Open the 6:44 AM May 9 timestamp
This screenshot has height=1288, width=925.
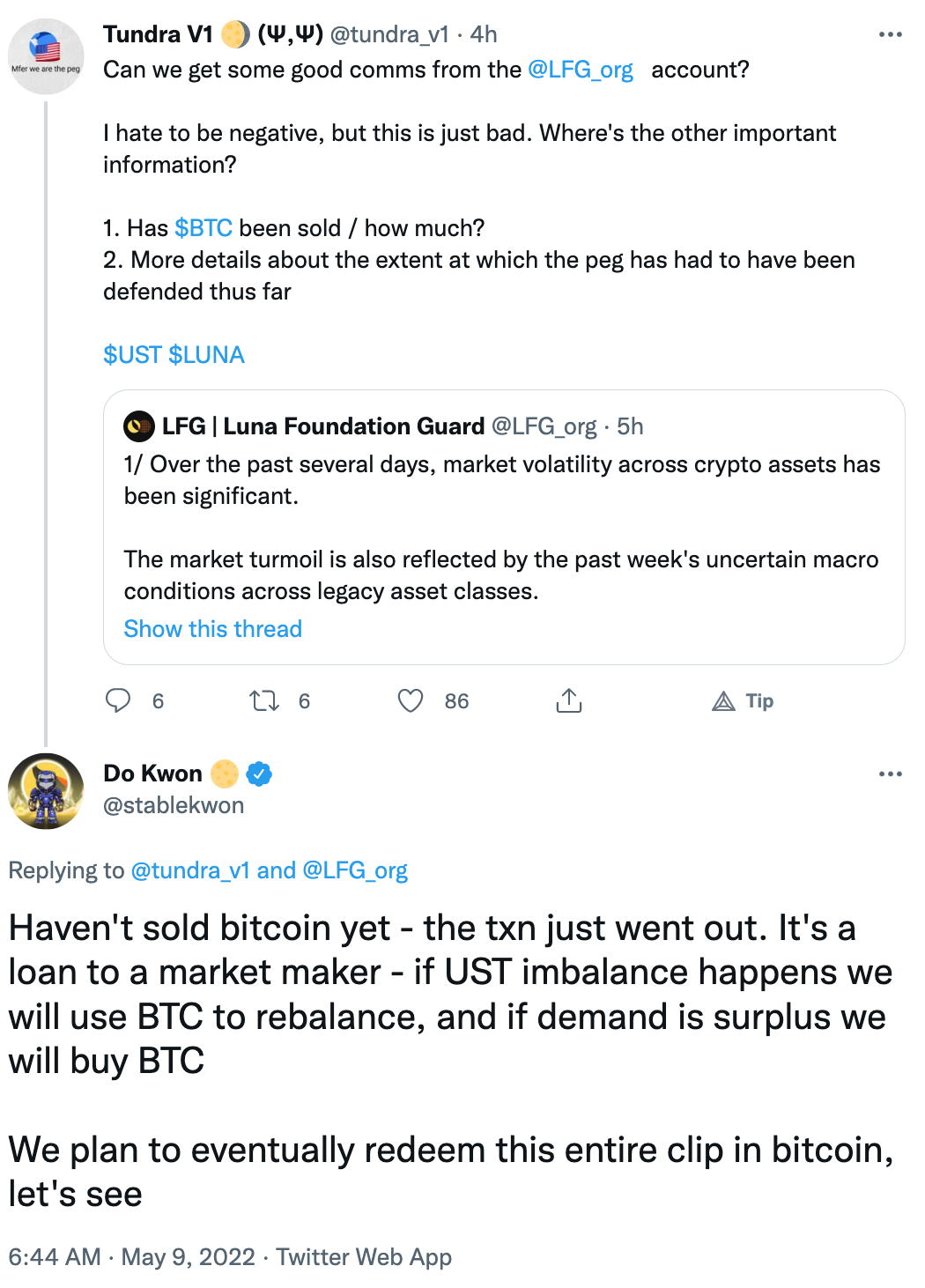tap(131, 1256)
